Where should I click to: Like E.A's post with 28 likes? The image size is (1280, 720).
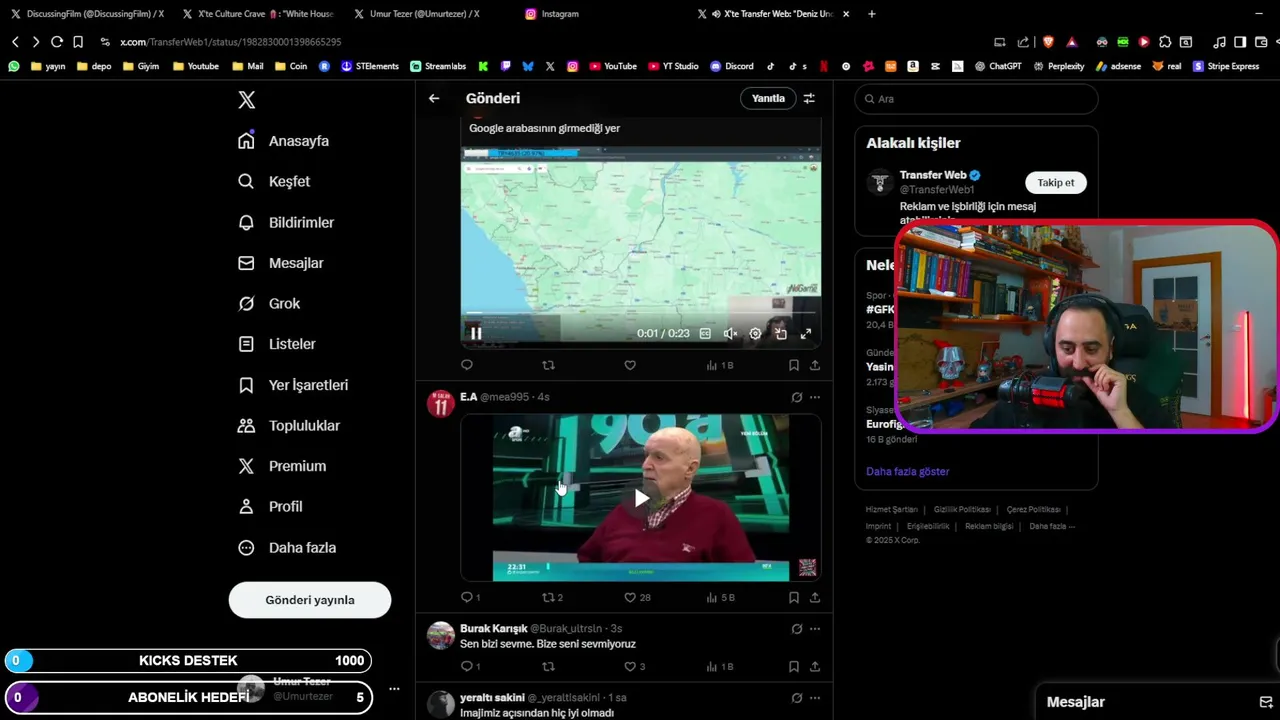point(637,597)
